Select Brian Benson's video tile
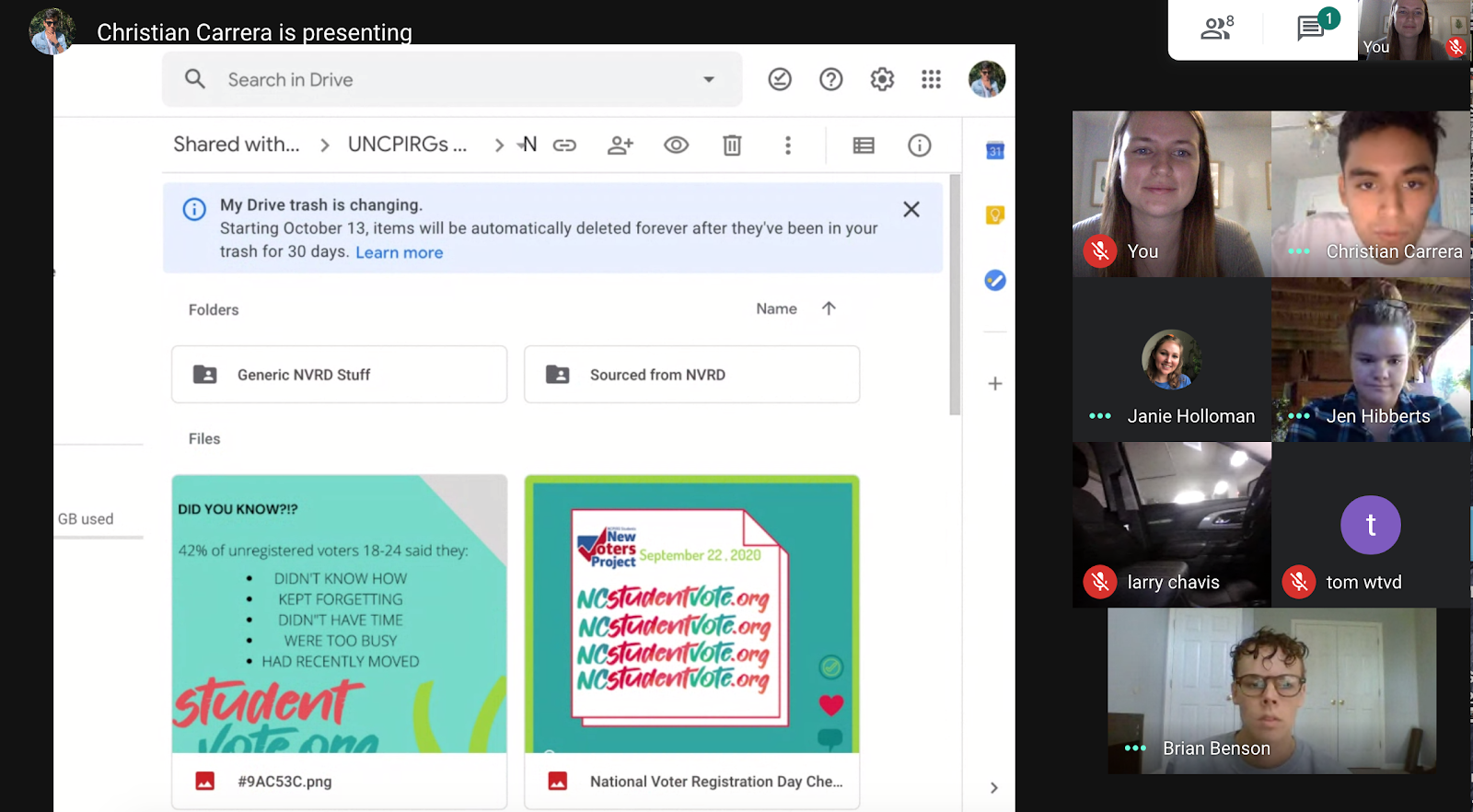1473x812 pixels. (x=1271, y=690)
